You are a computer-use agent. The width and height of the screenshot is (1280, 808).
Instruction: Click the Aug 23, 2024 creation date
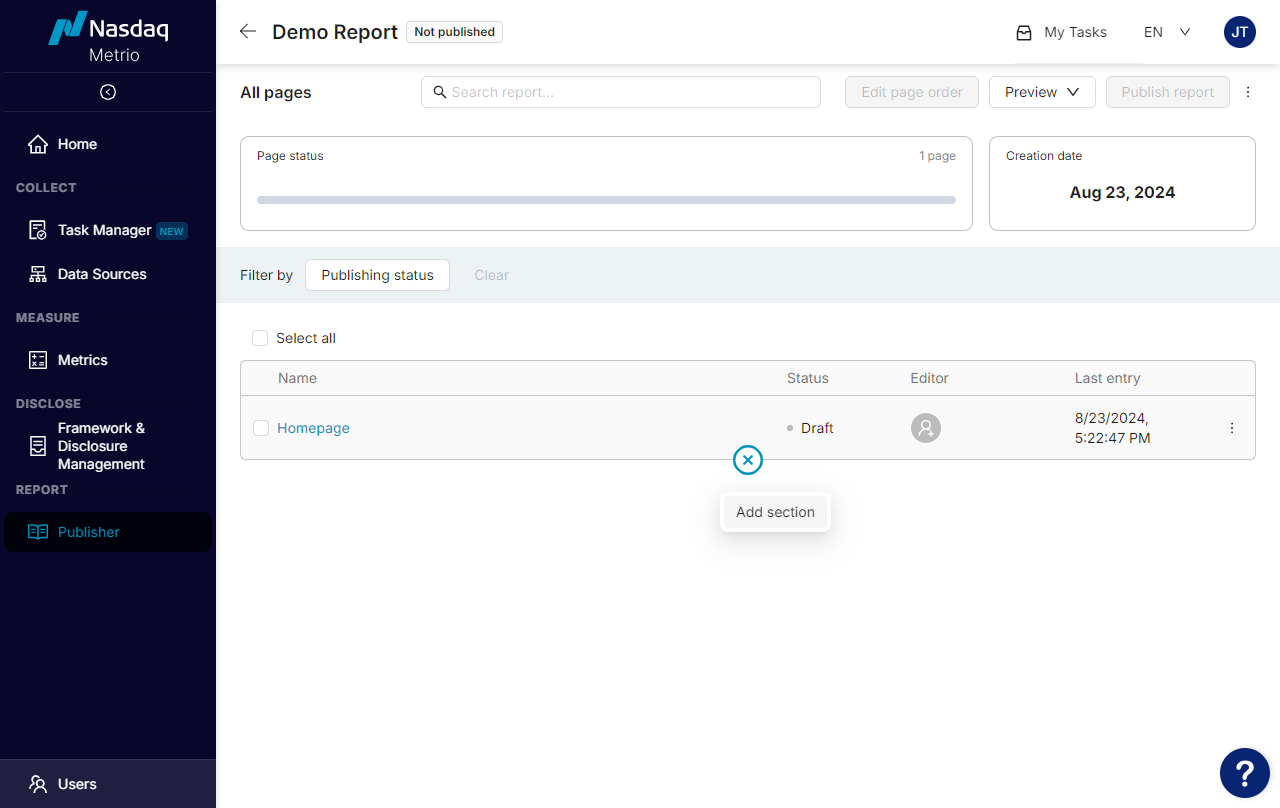[x=1122, y=192]
